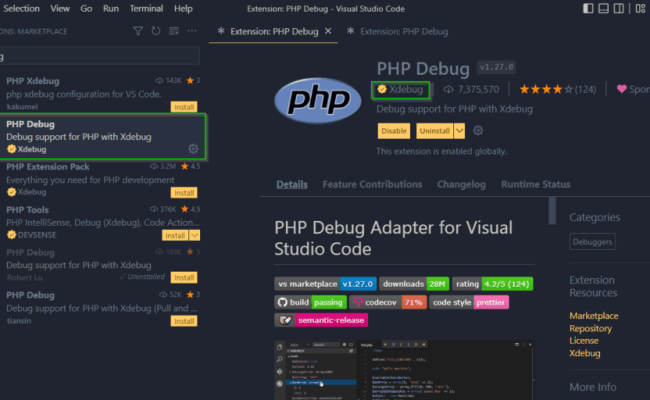Viewport: 650px width, 400px height.
Task: Switch to the Changelog tab
Action: coord(461,184)
